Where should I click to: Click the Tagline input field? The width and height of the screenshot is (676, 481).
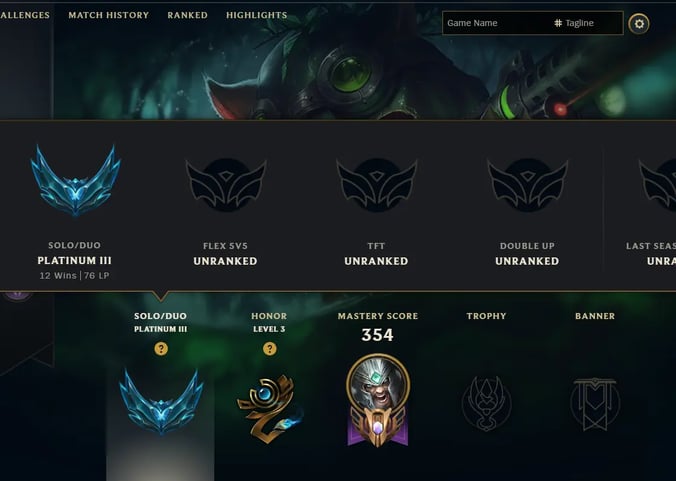coord(588,23)
